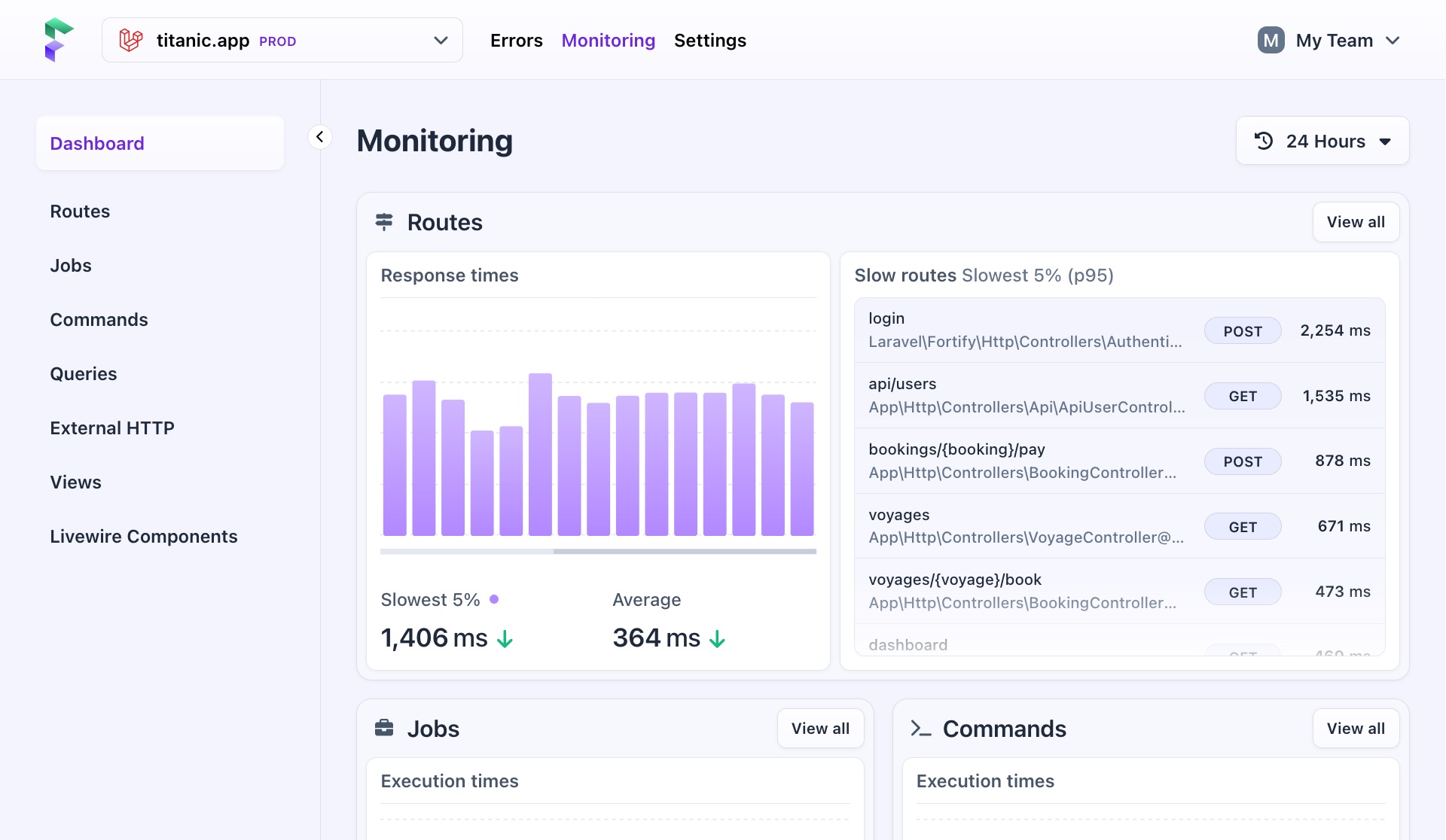The width and height of the screenshot is (1446, 840).
Task: Click the Laravel icon beside titanic.app
Action: tap(130, 40)
